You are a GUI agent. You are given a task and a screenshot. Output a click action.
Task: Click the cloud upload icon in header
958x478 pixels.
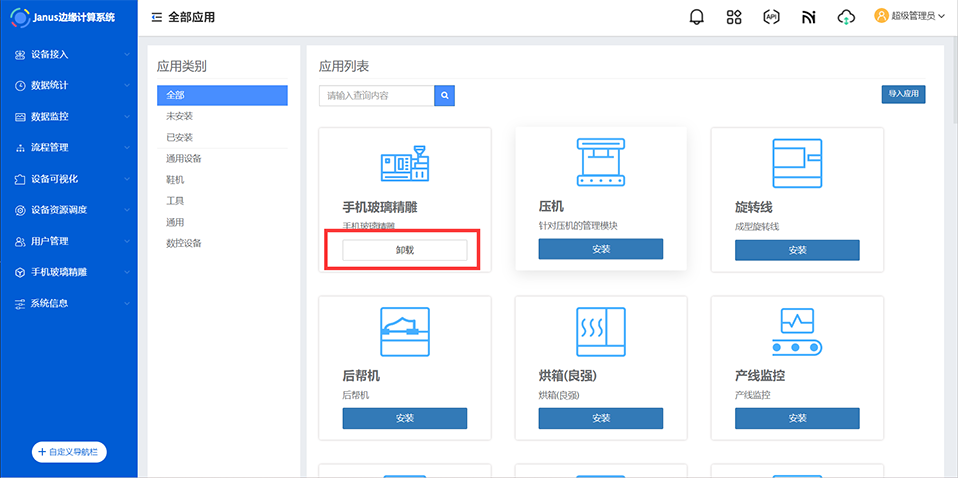pos(846,17)
